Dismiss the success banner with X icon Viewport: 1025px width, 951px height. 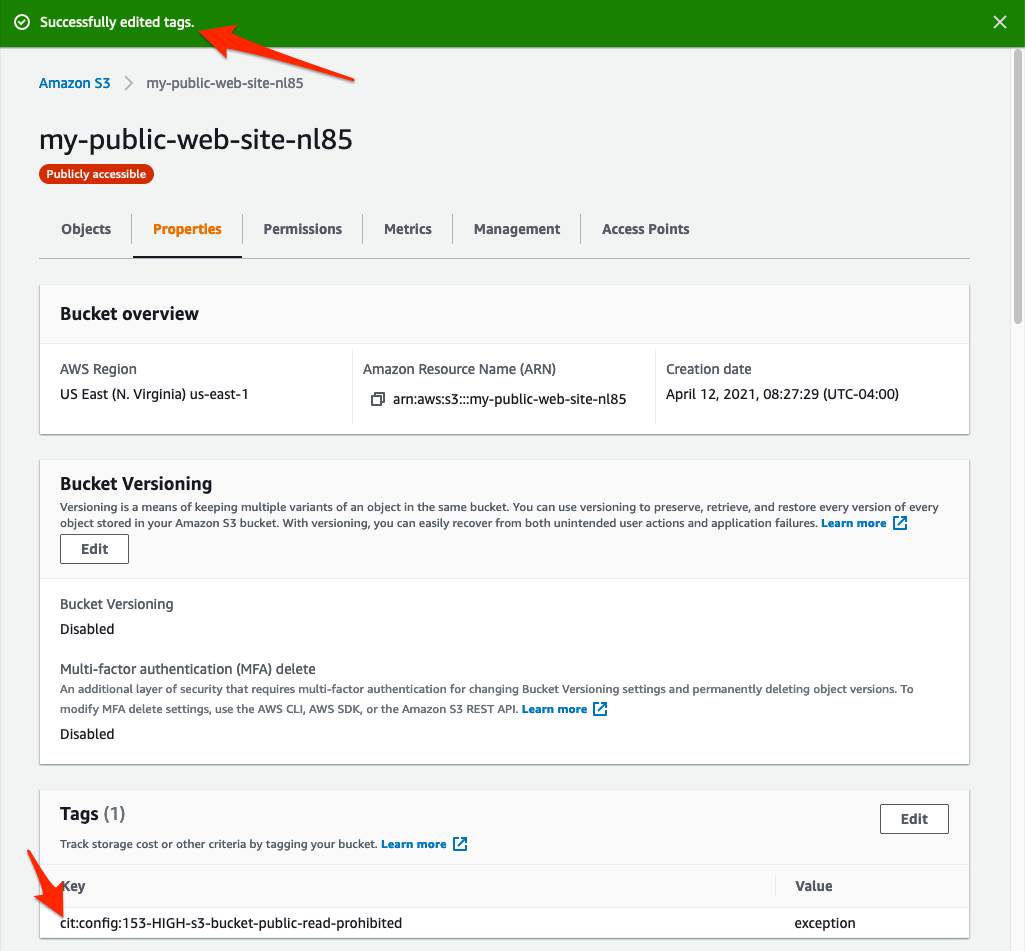(x=1000, y=22)
